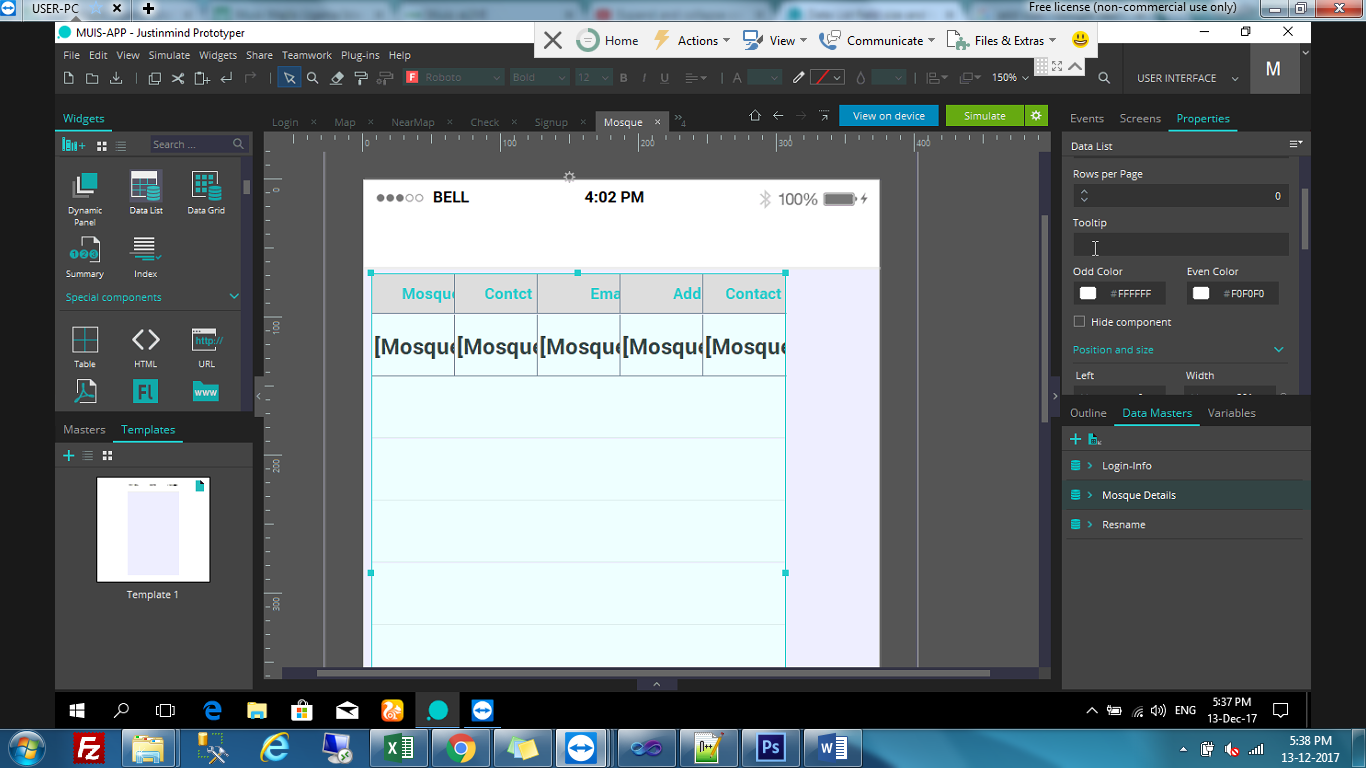Select the Data Grid widget
1366x768 pixels.
(206, 192)
